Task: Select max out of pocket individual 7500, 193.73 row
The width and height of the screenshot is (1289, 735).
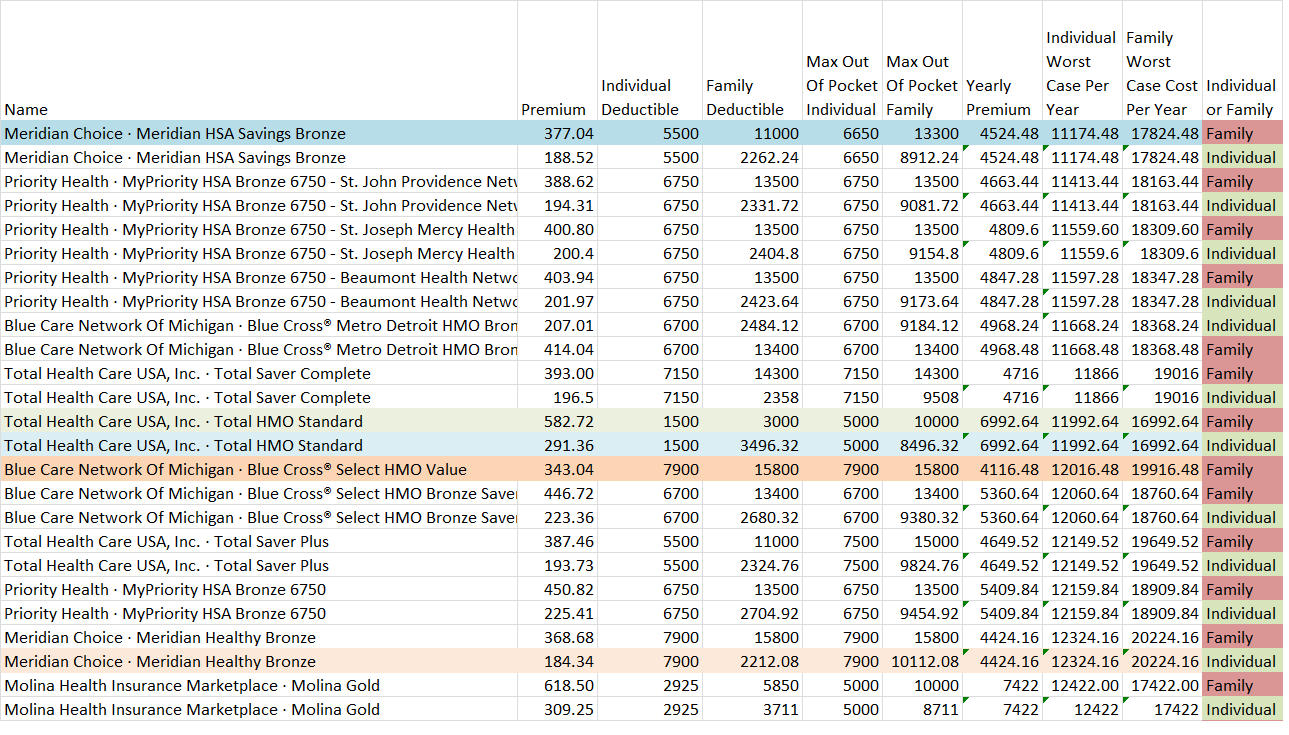Action: (842, 565)
